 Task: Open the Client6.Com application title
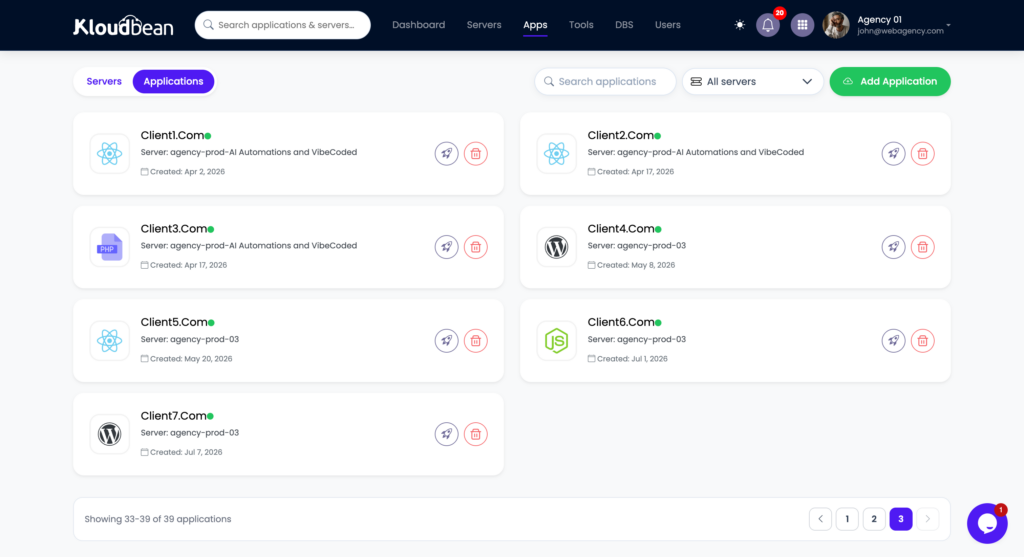click(x=621, y=322)
